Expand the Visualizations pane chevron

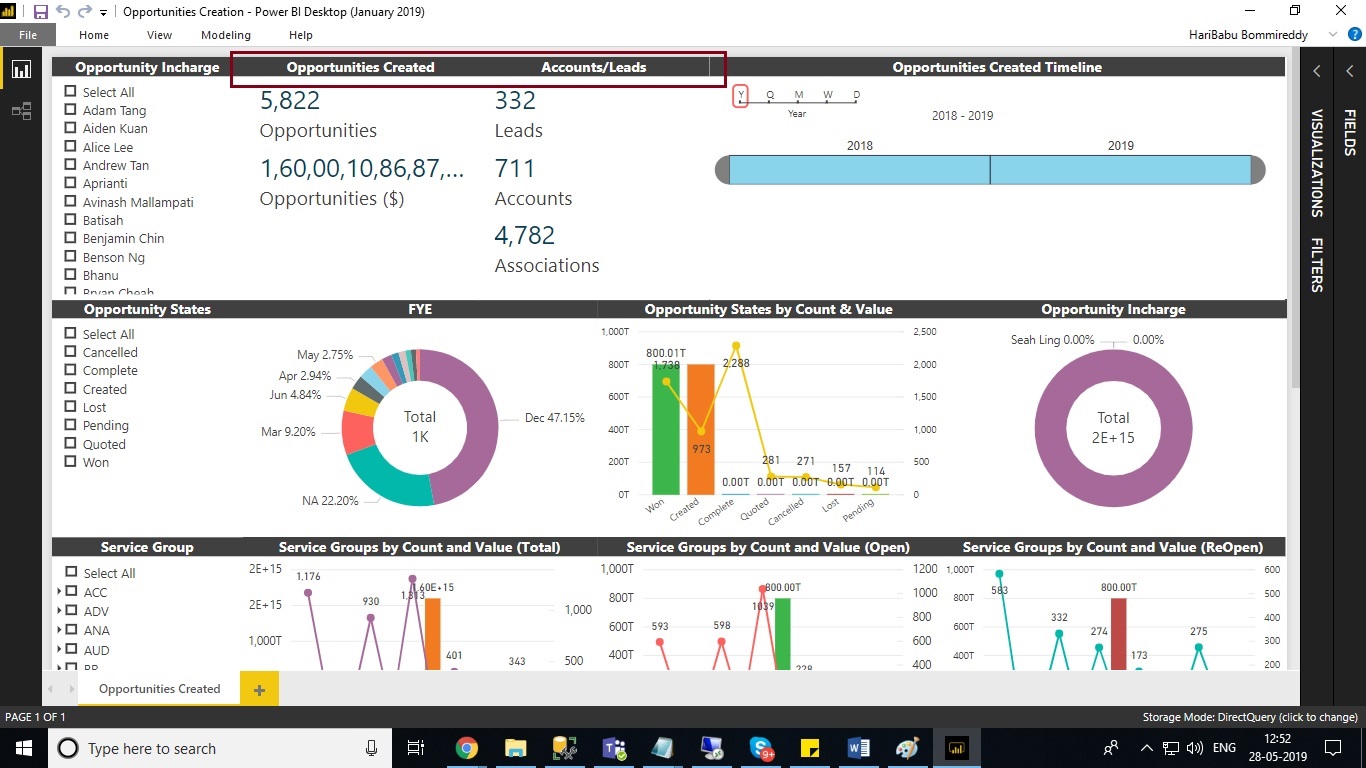tap(1317, 71)
